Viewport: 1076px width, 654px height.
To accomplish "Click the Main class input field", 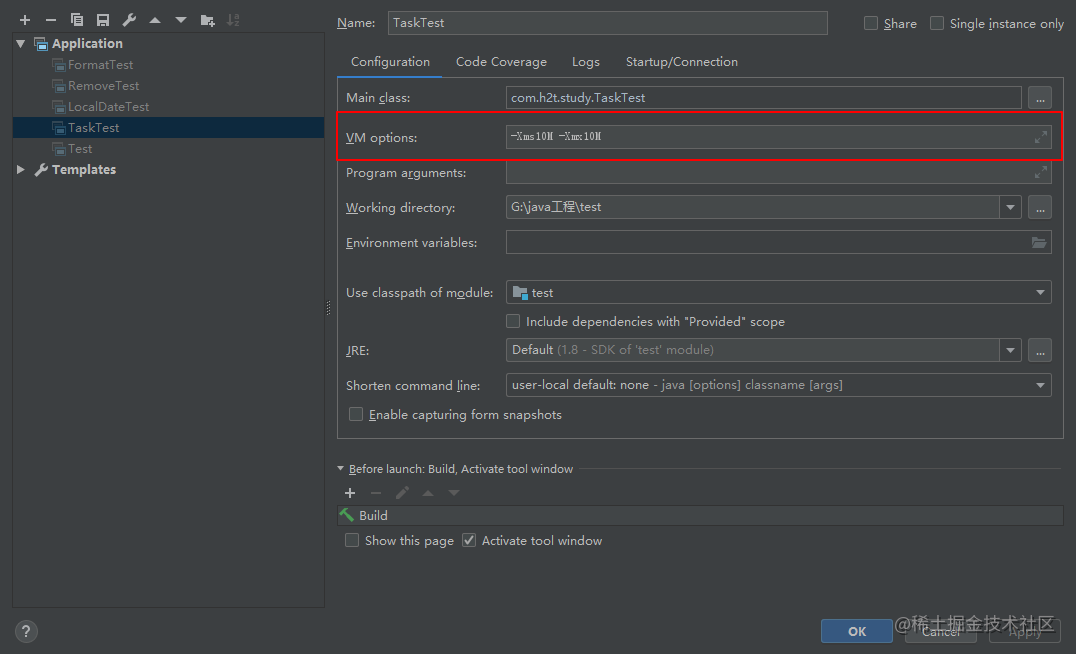I will (x=764, y=98).
